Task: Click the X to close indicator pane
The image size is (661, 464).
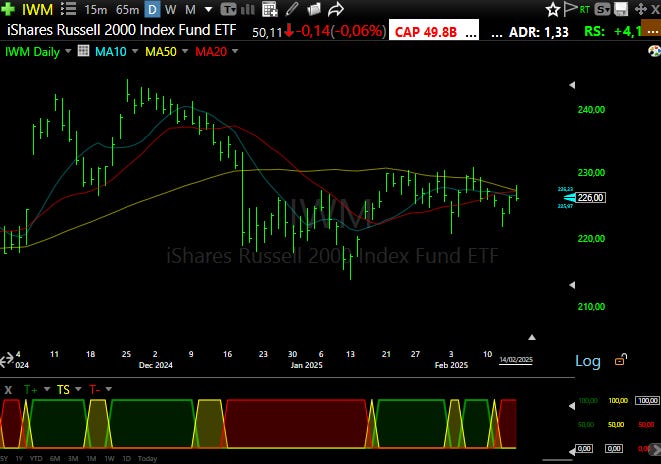Action: click(8, 389)
